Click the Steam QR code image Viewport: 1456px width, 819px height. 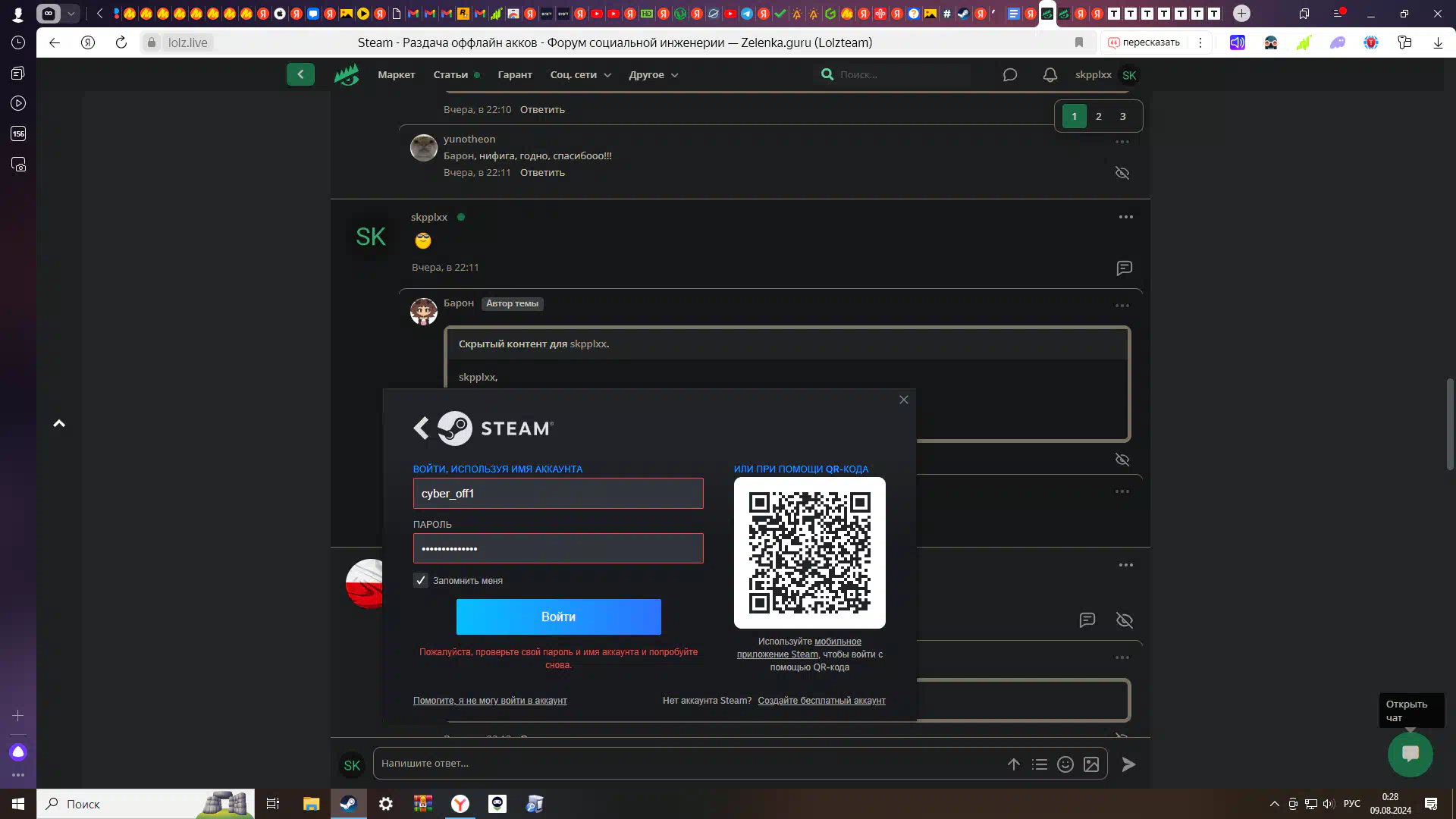(809, 552)
